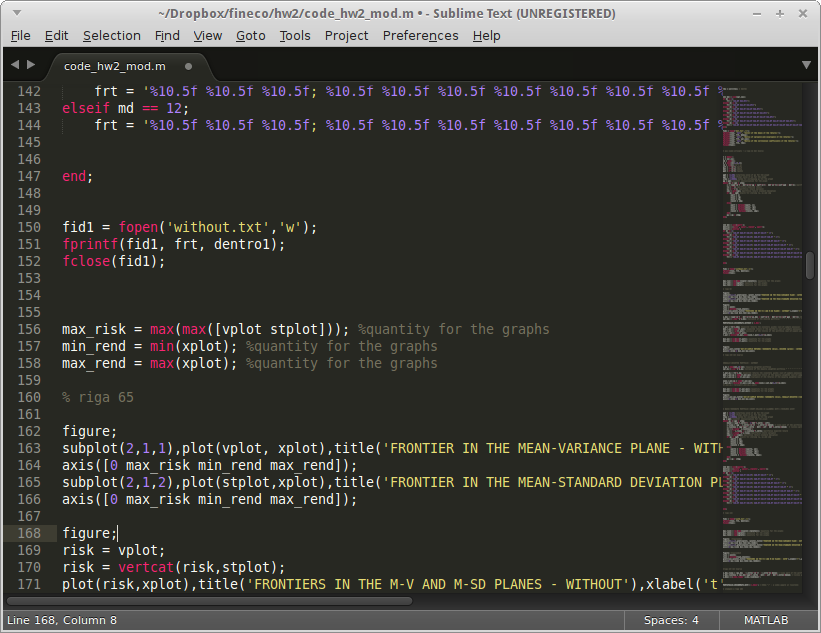This screenshot has height=633, width=821.
Task: Click the next tab right arrow
Action: [31, 65]
